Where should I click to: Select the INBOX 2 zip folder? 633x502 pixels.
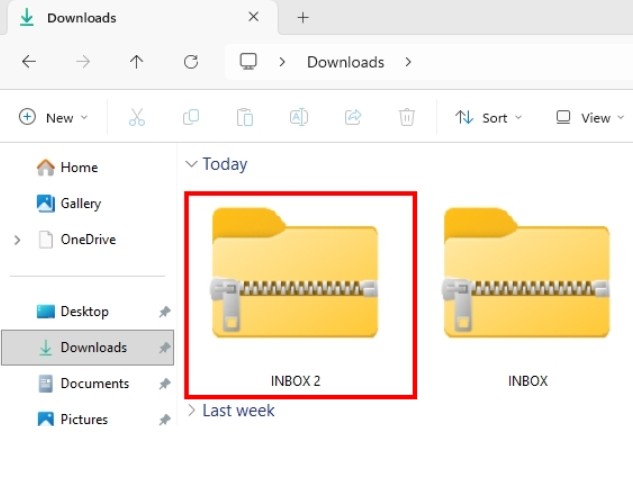pos(295,295)
